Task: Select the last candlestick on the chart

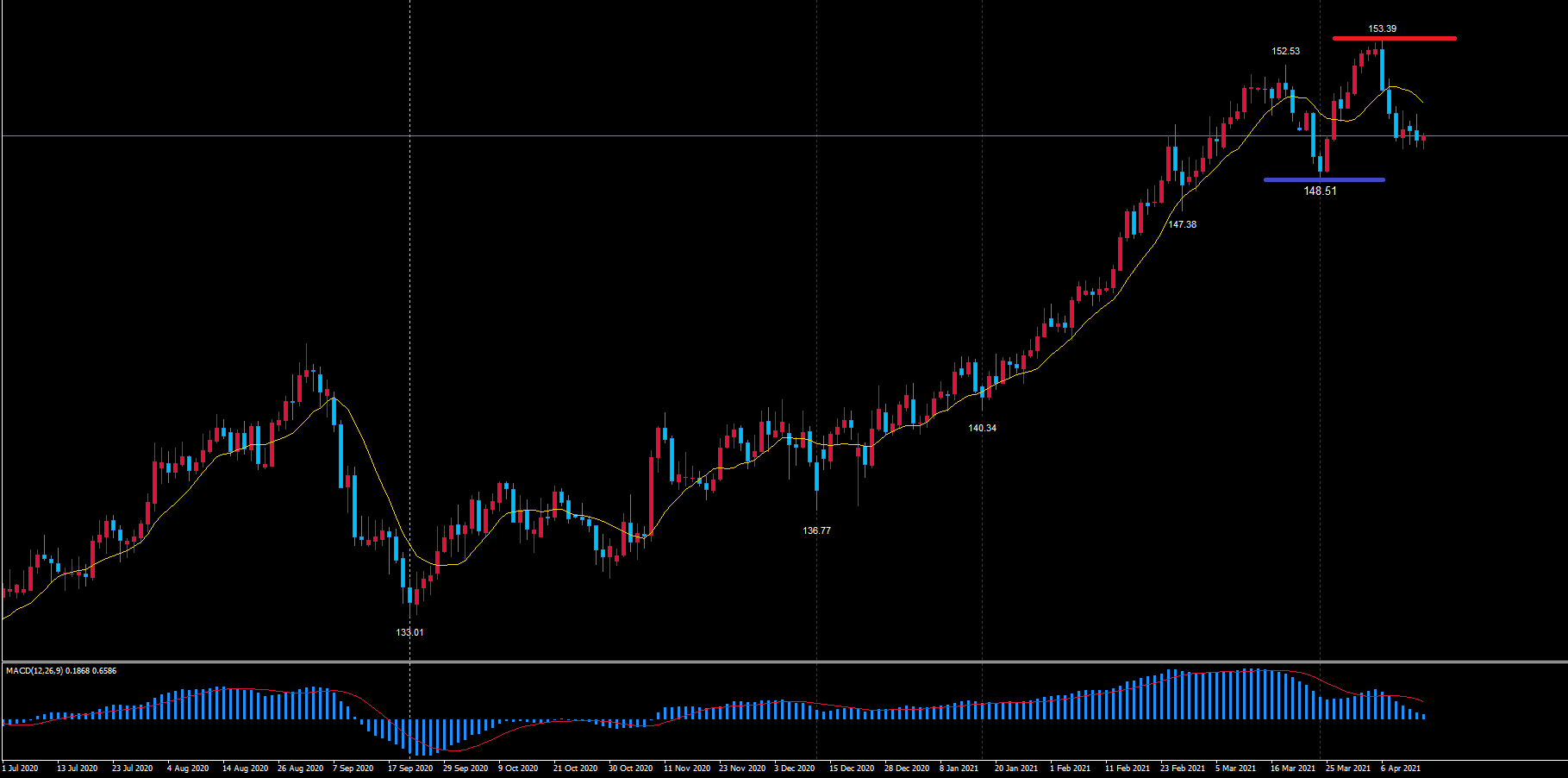Action: (x=1423, y=138)
